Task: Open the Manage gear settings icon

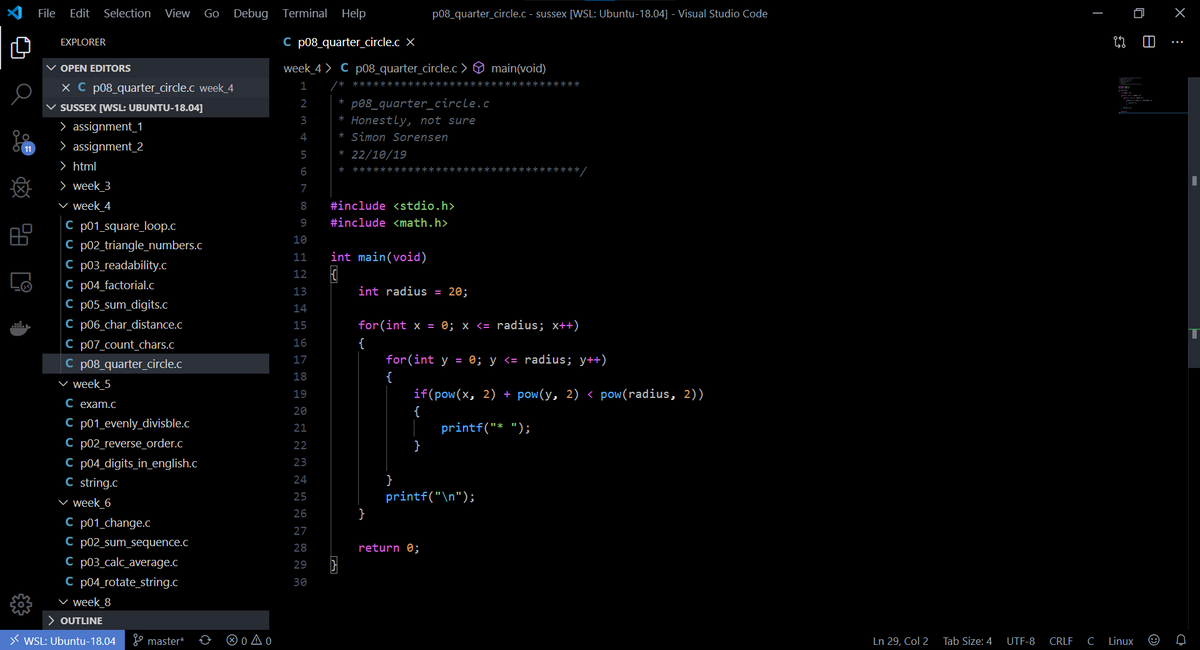Action: 21,605
